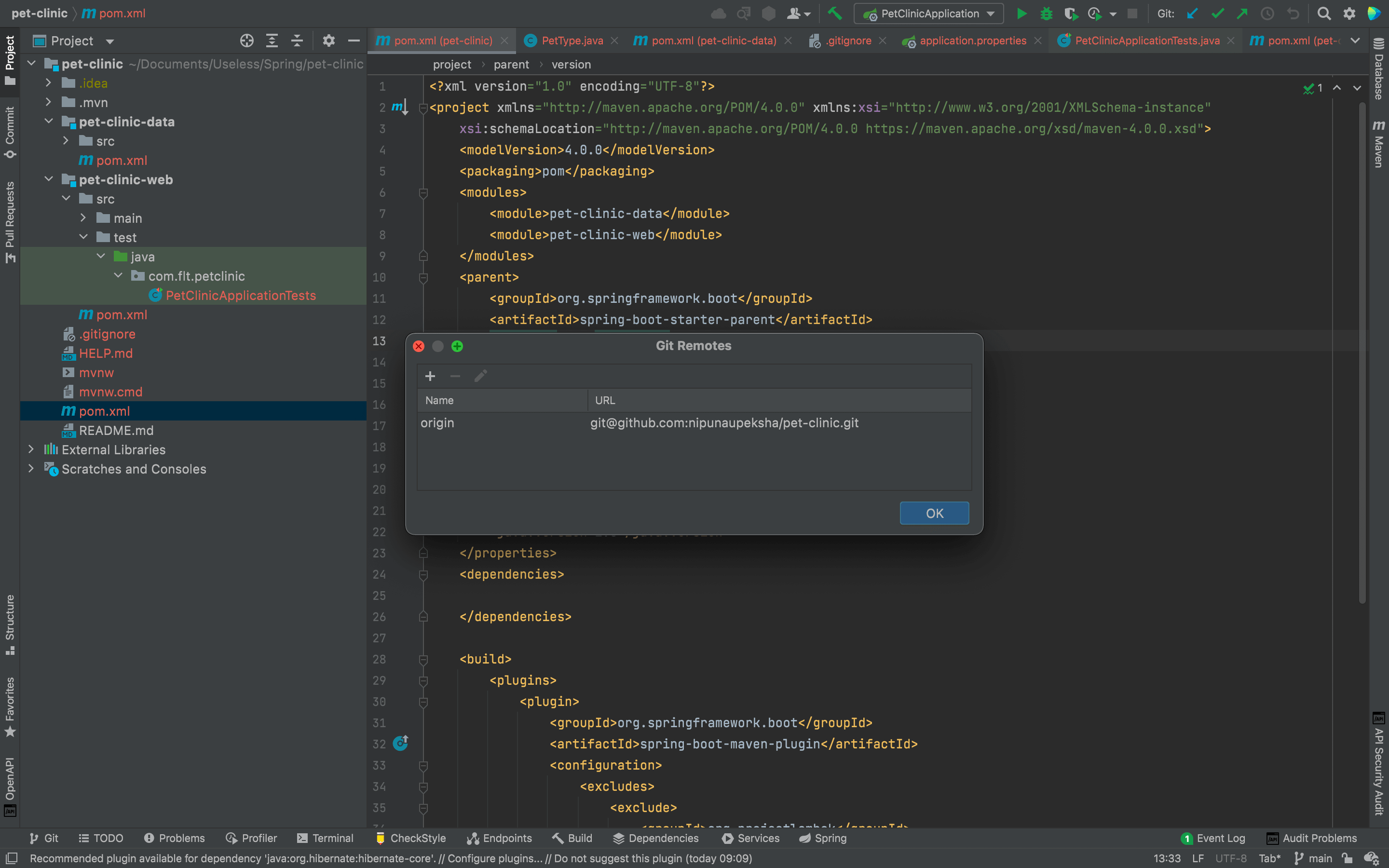Expand External Libraries node
1389x868 pixels.
[x=31, y=449]
